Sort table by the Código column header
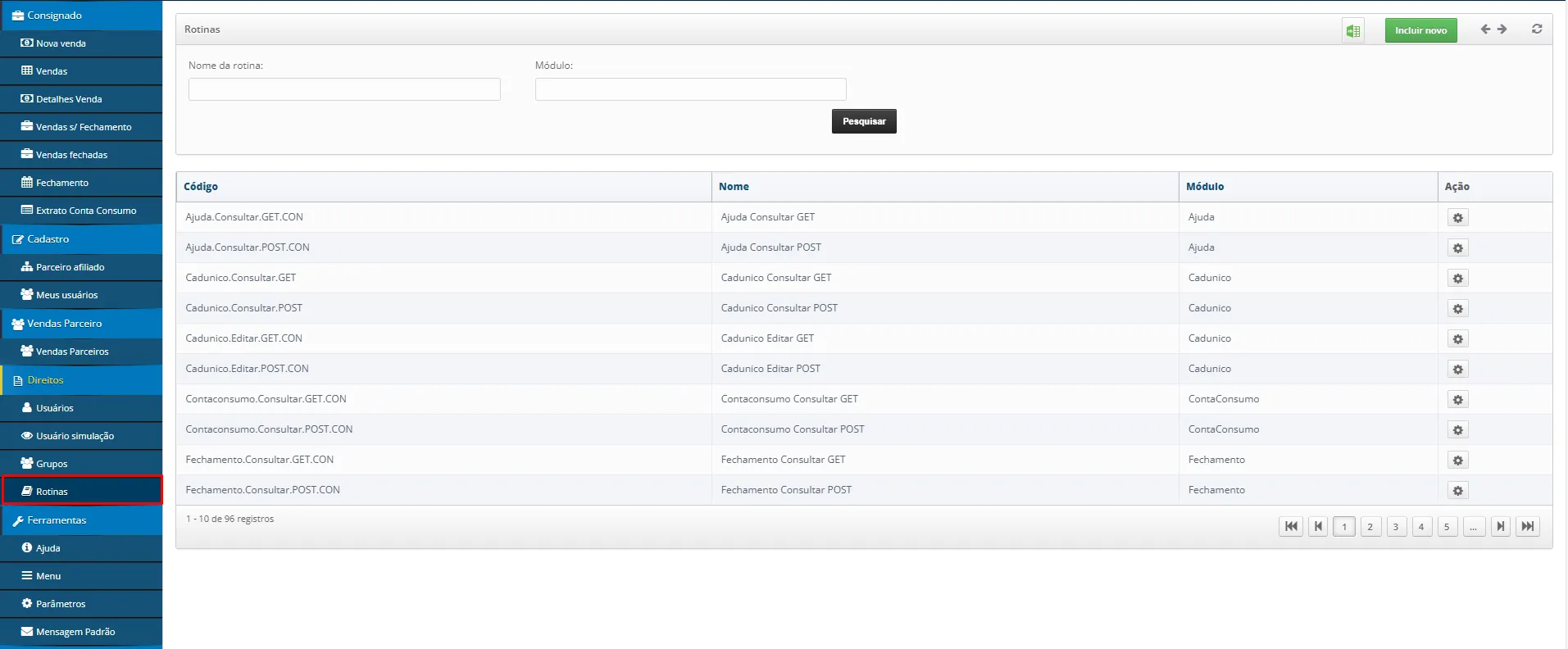 [x=201, y=187]
